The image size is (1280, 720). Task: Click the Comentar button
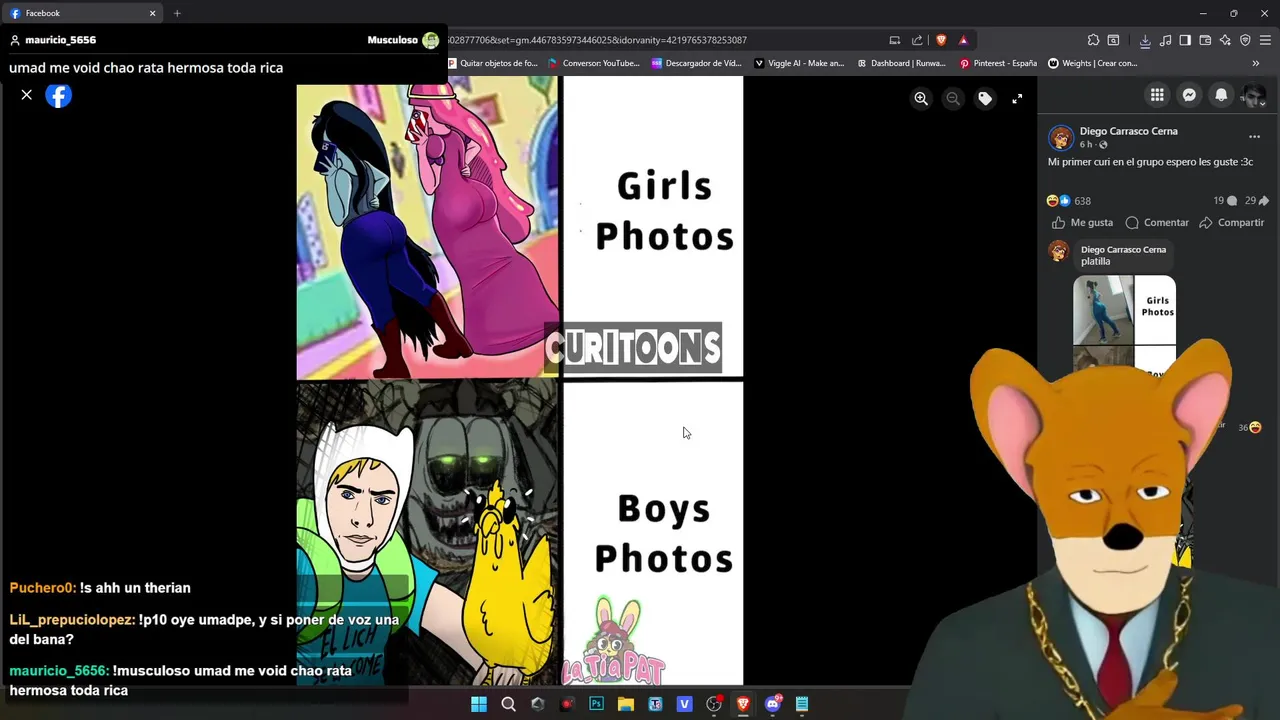[x=1157, y=222]
